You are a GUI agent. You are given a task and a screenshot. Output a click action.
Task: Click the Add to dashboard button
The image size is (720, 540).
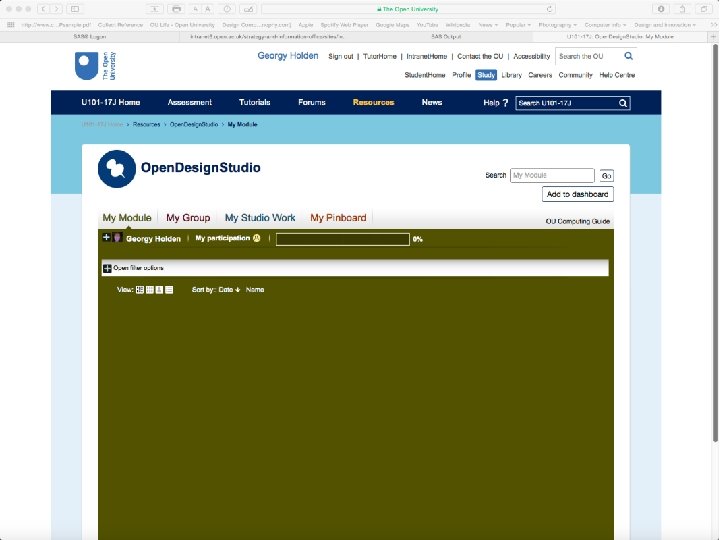coord(578,194)
